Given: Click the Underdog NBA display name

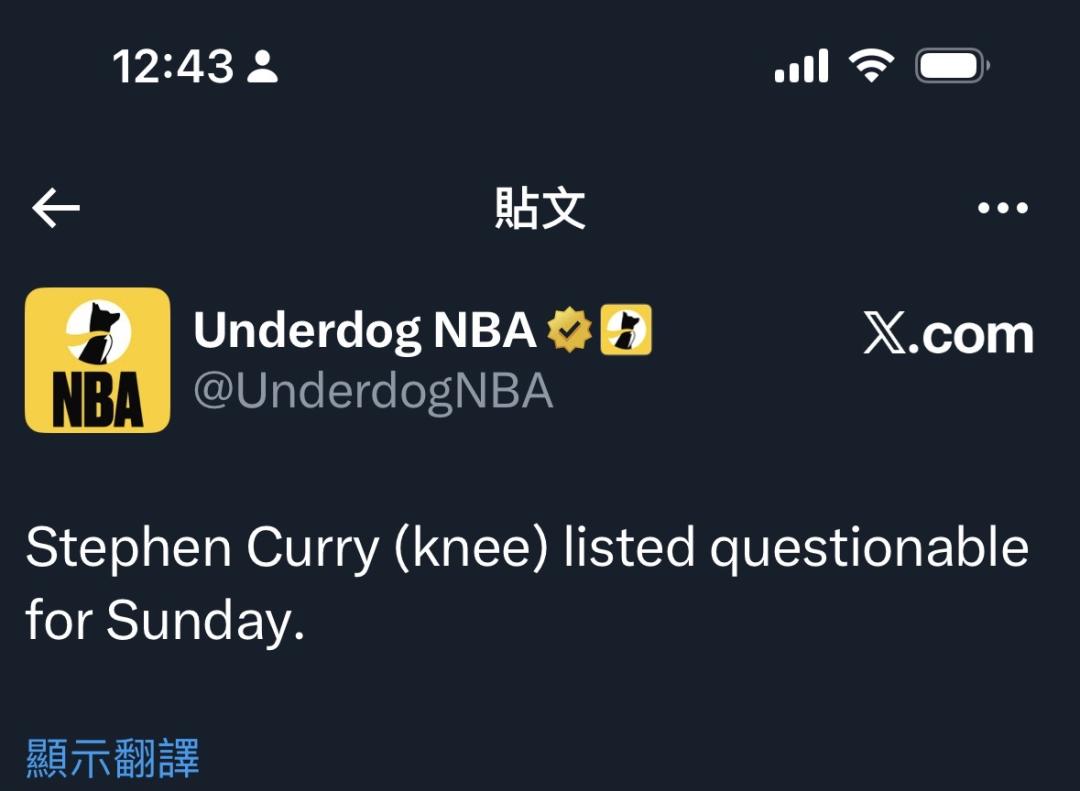Looking at the screenshot, I should coord(365,331).
